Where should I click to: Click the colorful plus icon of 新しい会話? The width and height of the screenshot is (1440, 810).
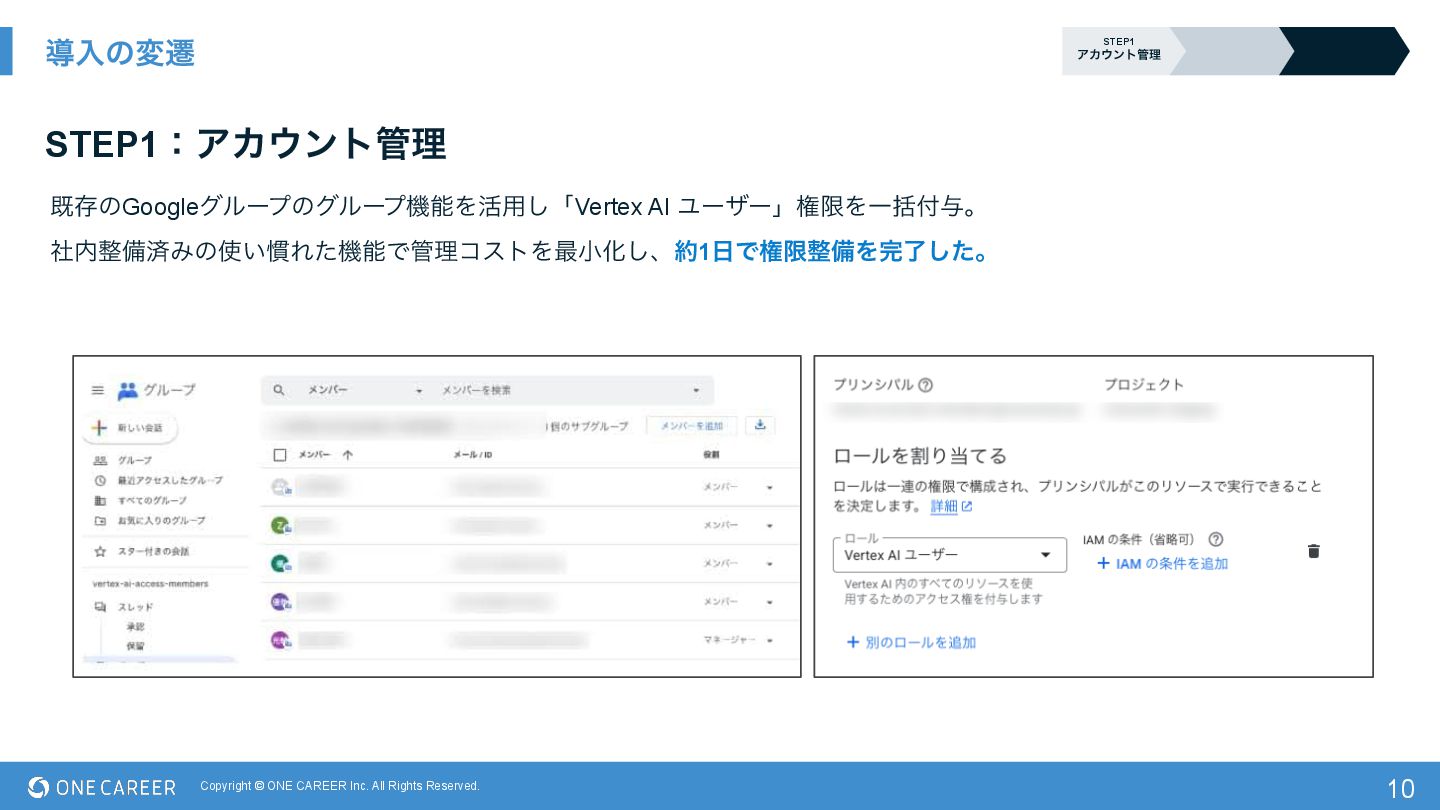[99, 428]
